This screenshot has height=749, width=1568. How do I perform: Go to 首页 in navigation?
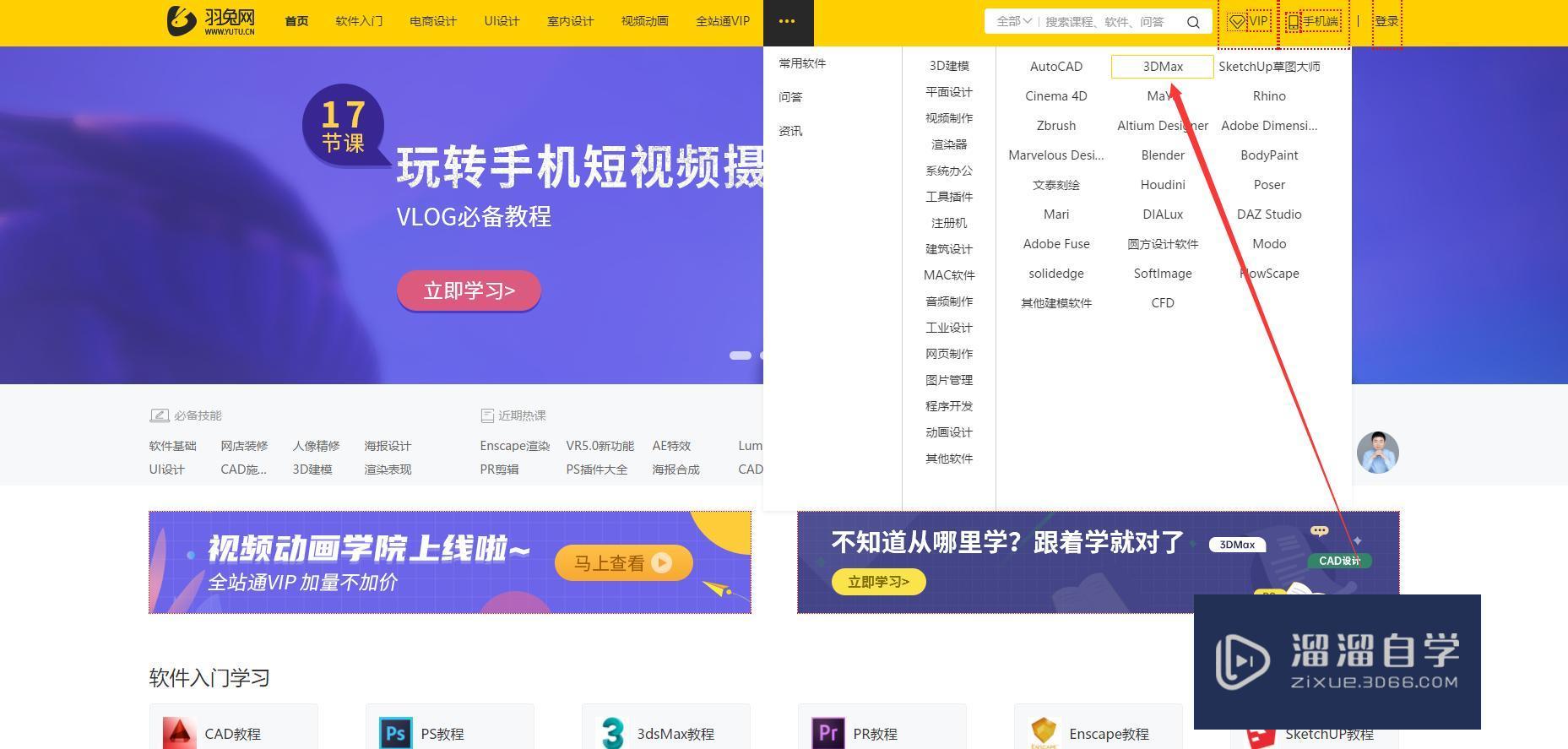point(296,21)
